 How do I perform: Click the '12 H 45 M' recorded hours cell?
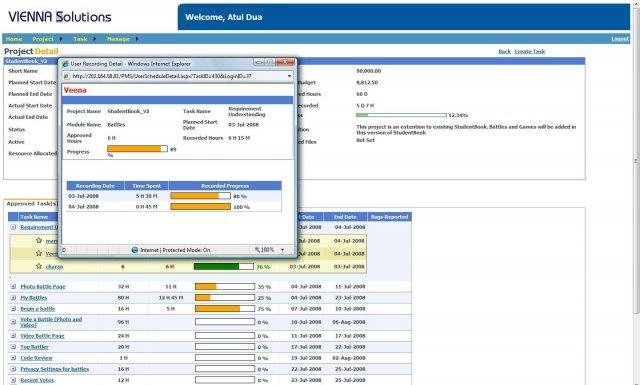(x=171, y=298)
